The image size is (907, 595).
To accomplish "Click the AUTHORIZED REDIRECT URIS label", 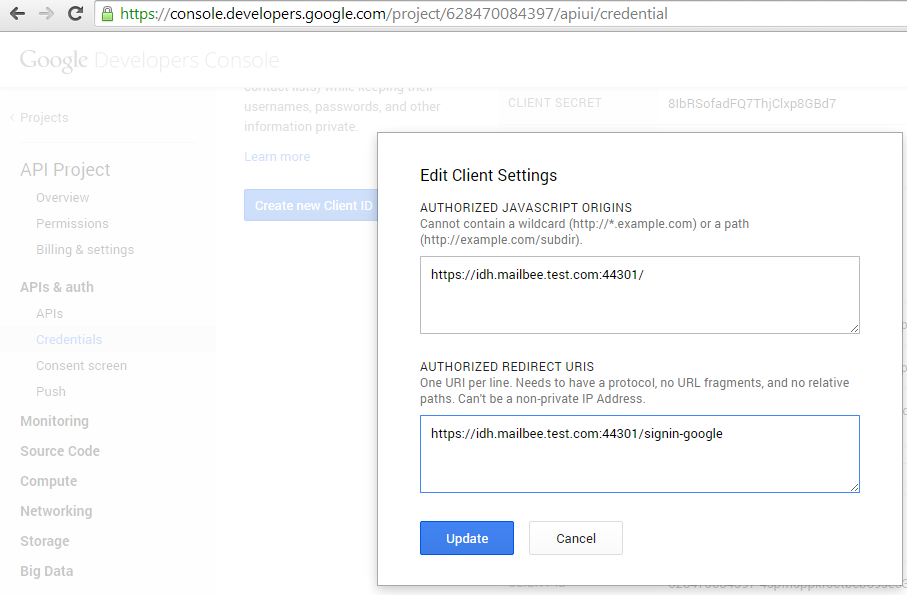I will [507, 367].
